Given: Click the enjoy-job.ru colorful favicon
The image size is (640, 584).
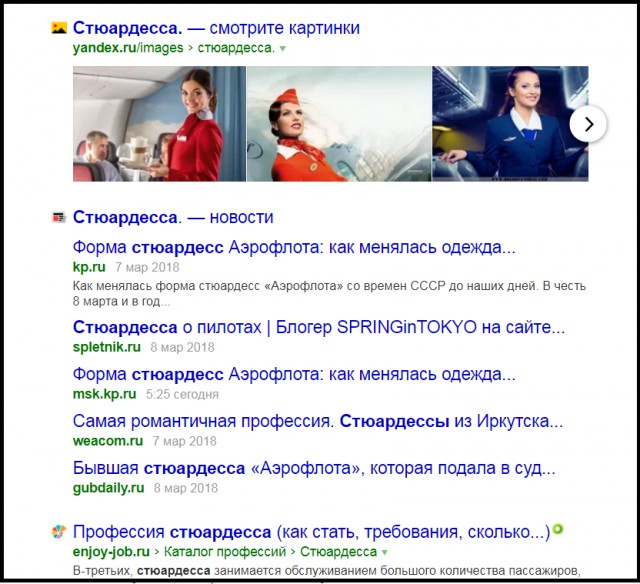Looking at the screenshot, I should (59, 532).
